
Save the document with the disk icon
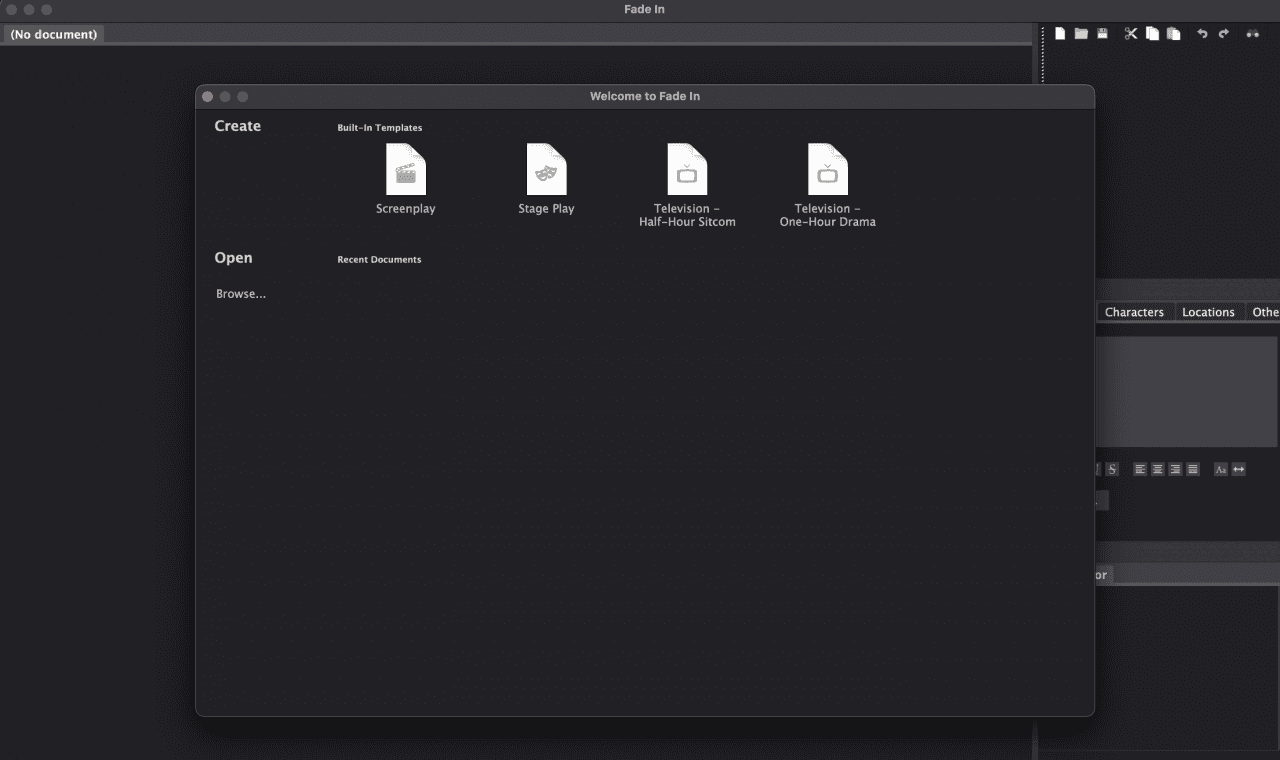click(1102, 33)
